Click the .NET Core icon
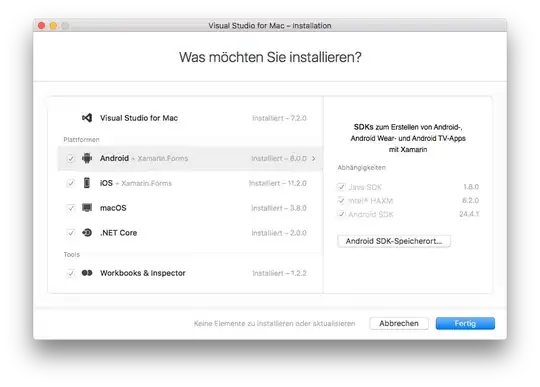540x387 pixels. tap(87, 232)
